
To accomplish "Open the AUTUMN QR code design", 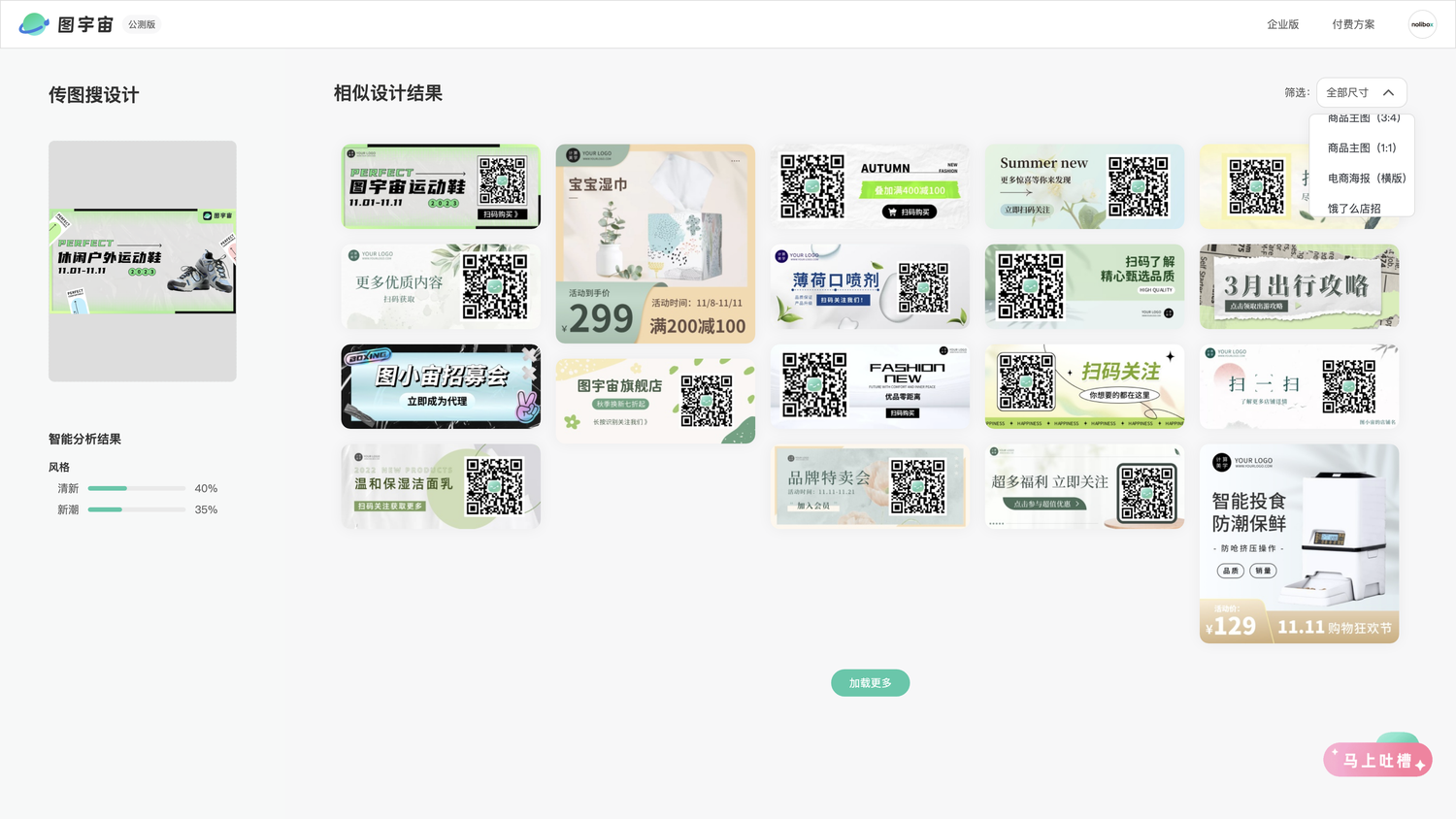I will [x=870, y=186].
